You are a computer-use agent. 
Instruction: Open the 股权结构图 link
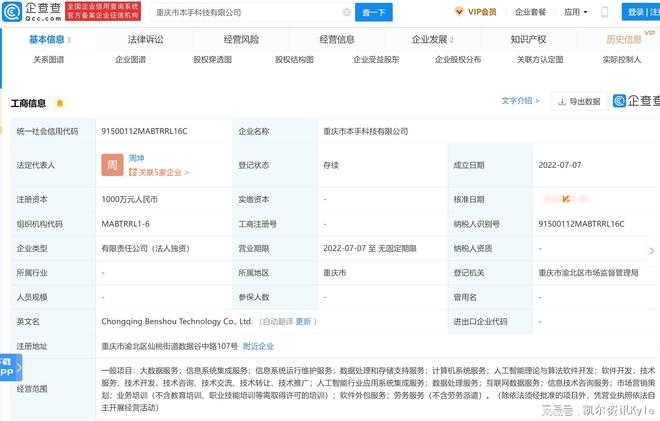(295, 60)
